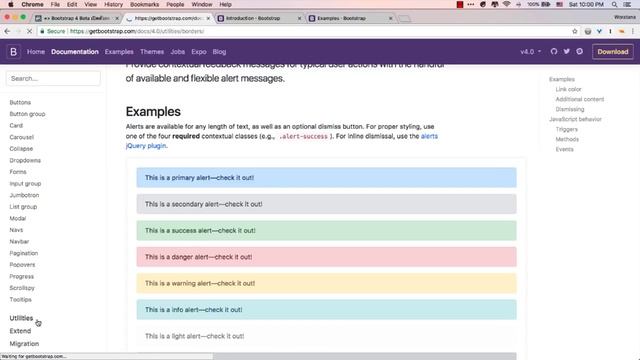
Task: Open Documentation in the navbar
Action: [75, 52]
